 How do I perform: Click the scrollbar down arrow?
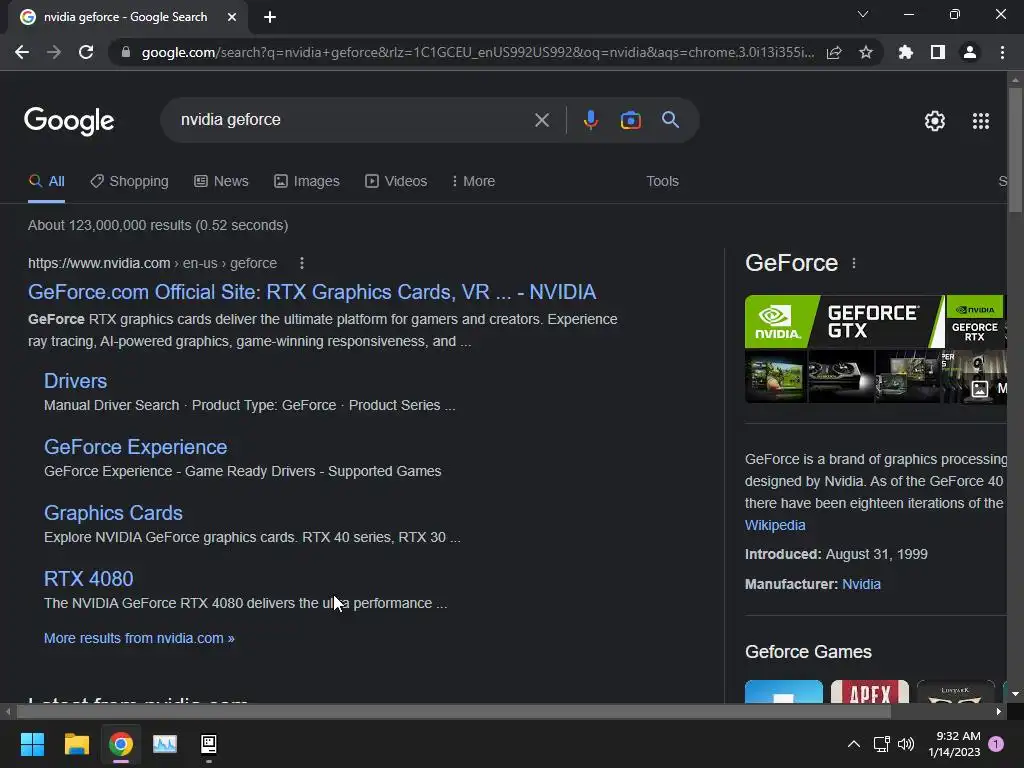click(x=1015, y=694)
